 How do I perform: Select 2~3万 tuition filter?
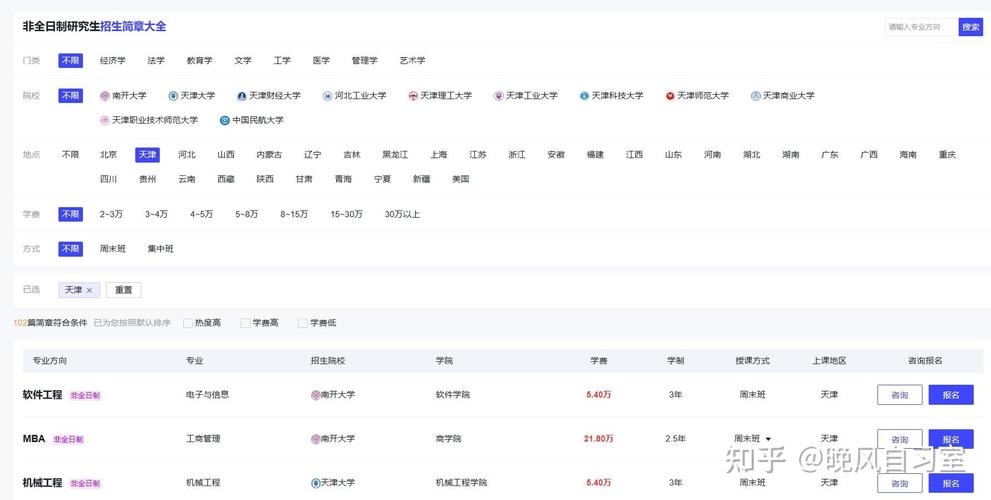coord(111,215)
